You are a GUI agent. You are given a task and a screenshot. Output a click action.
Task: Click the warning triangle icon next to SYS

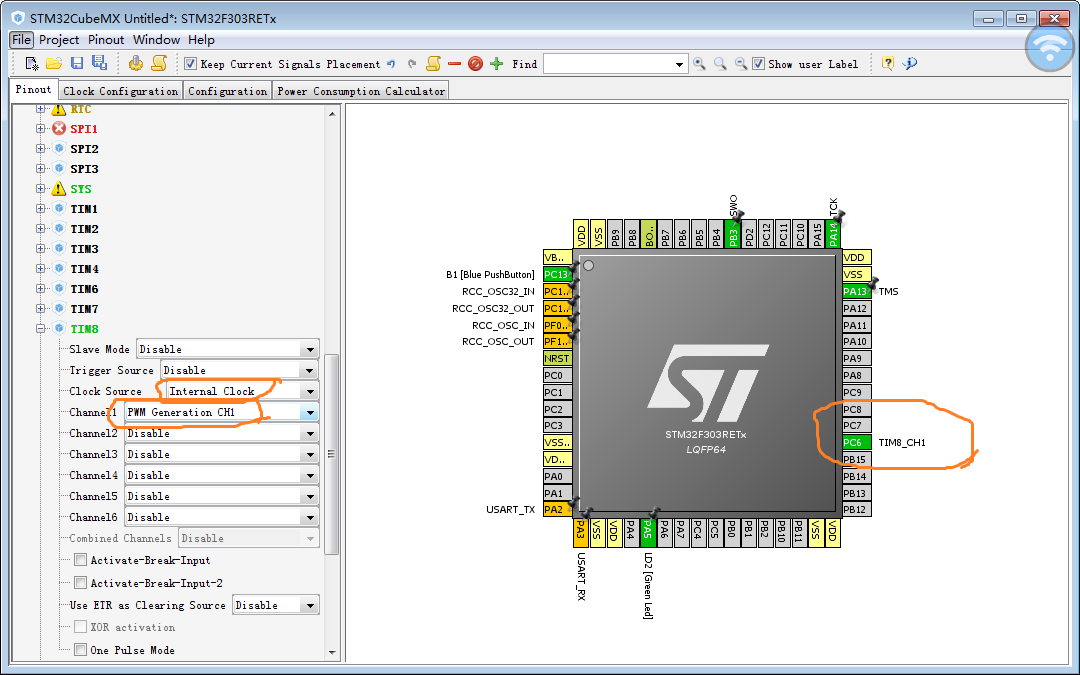pyautogui.click(x=59, y=188)
